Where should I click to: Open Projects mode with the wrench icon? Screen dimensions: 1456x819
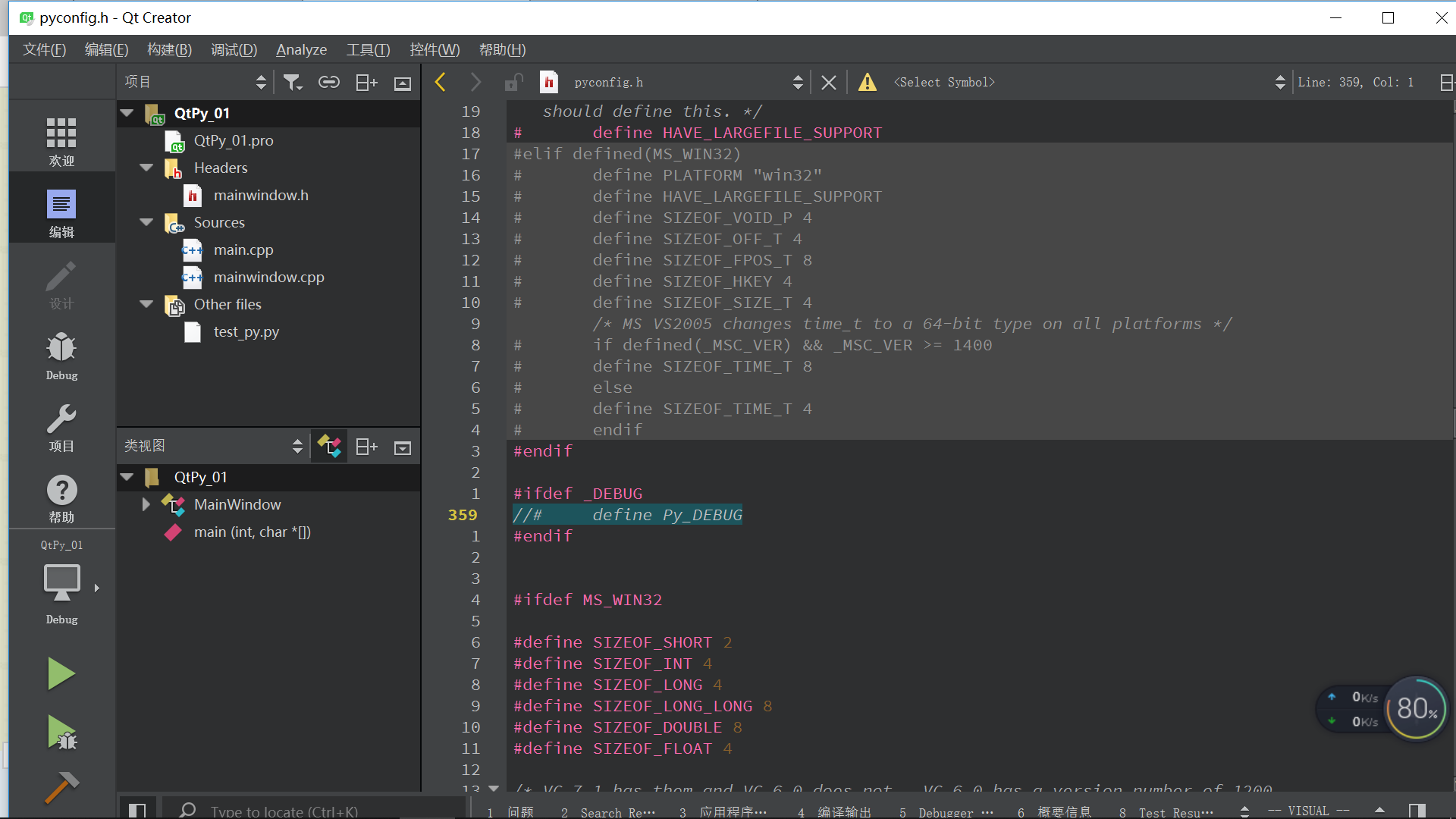pos(61,427)
